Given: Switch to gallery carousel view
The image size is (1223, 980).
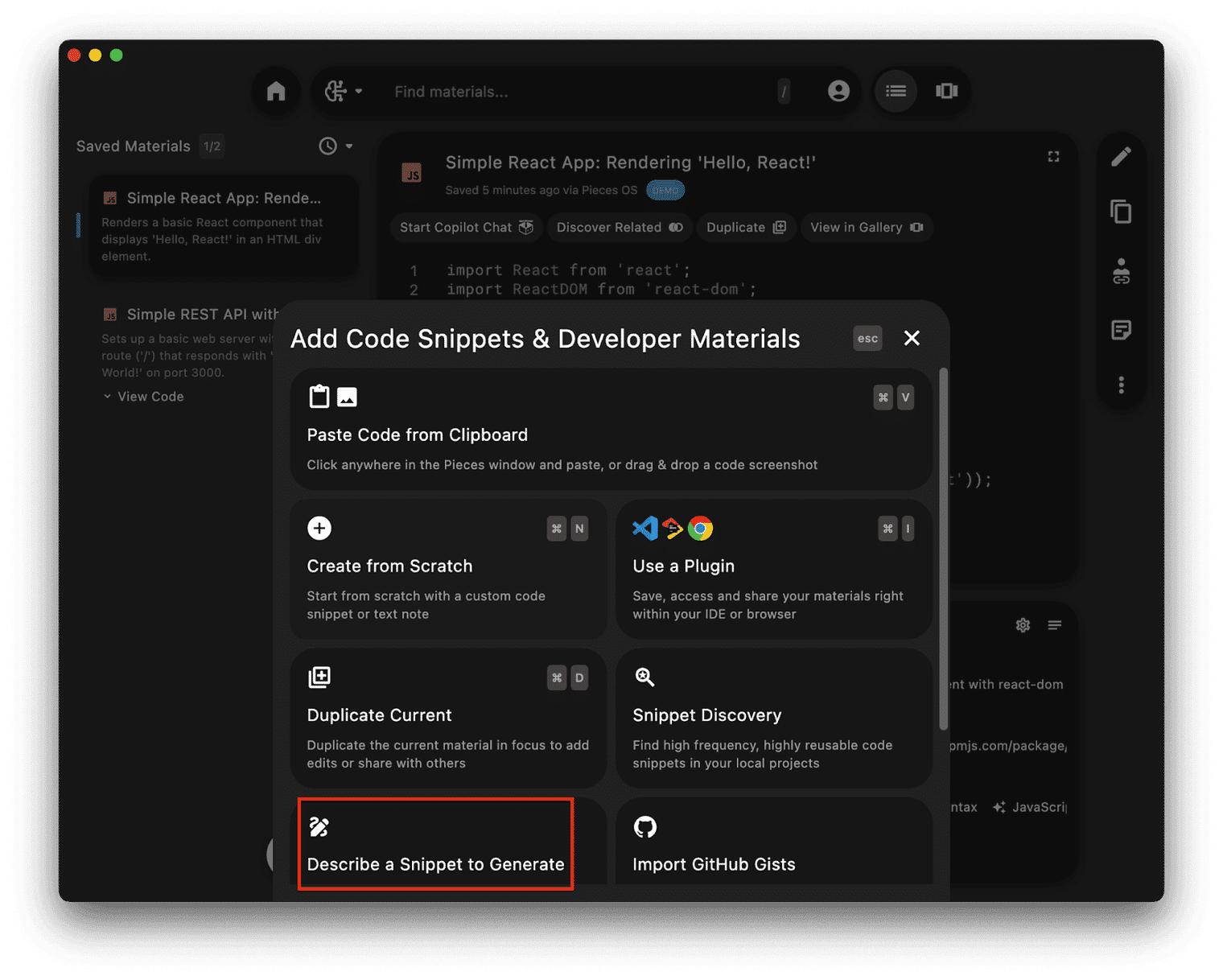Looking at the screenshot, I should click(x=946, y=91).
